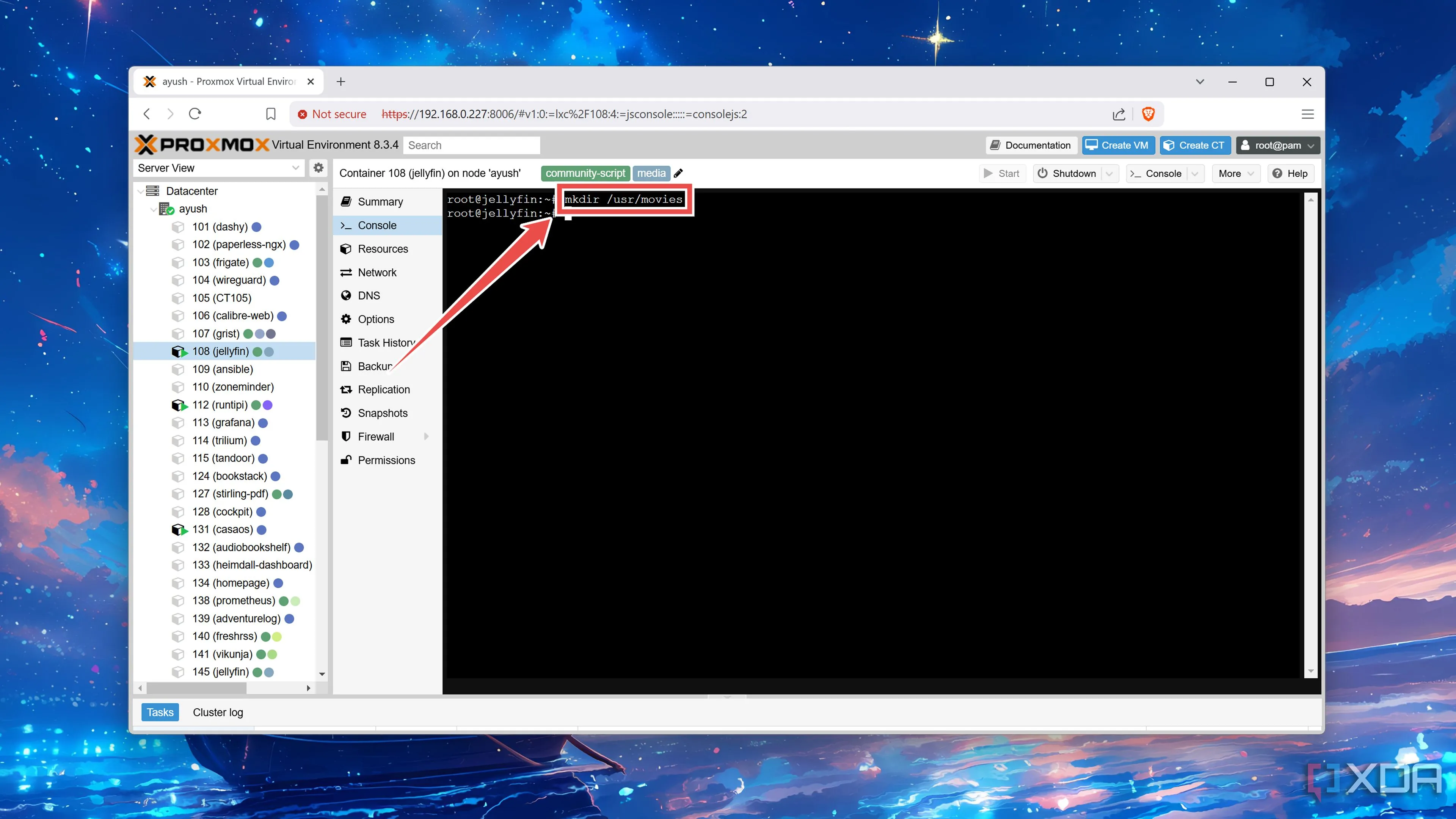Select 138 (prometheus) in the tree
Screen dimensions: 1456x819
234,600
